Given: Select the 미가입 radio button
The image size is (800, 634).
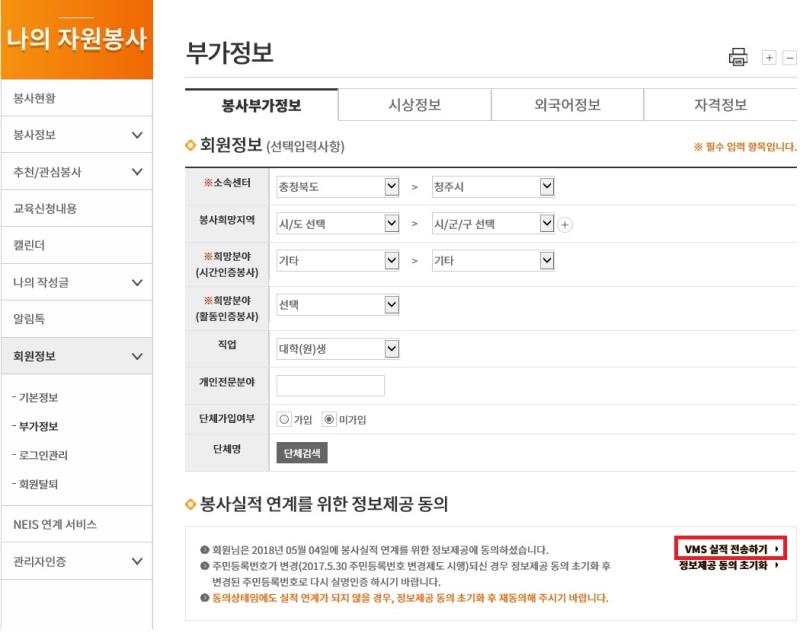Looking at the screenshot, I should [329, 420].
